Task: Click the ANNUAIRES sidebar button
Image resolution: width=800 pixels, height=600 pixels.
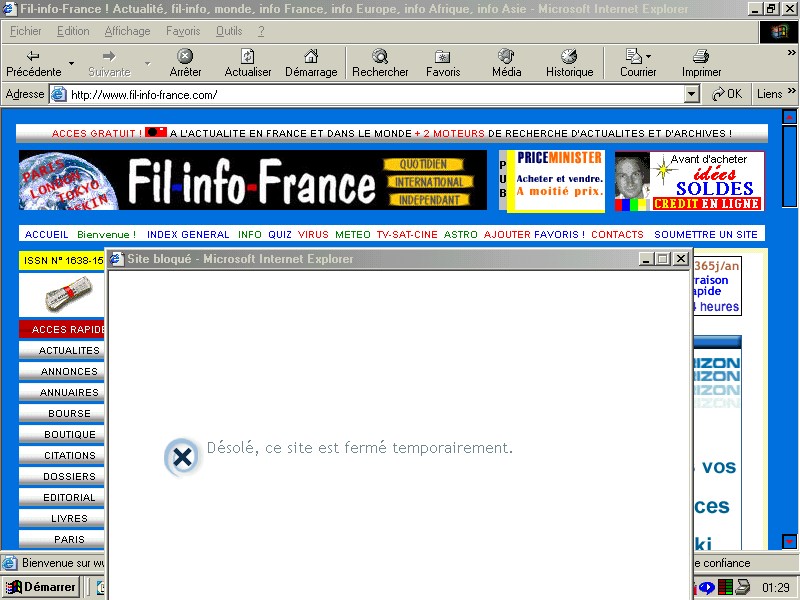Action: [62, 392]
